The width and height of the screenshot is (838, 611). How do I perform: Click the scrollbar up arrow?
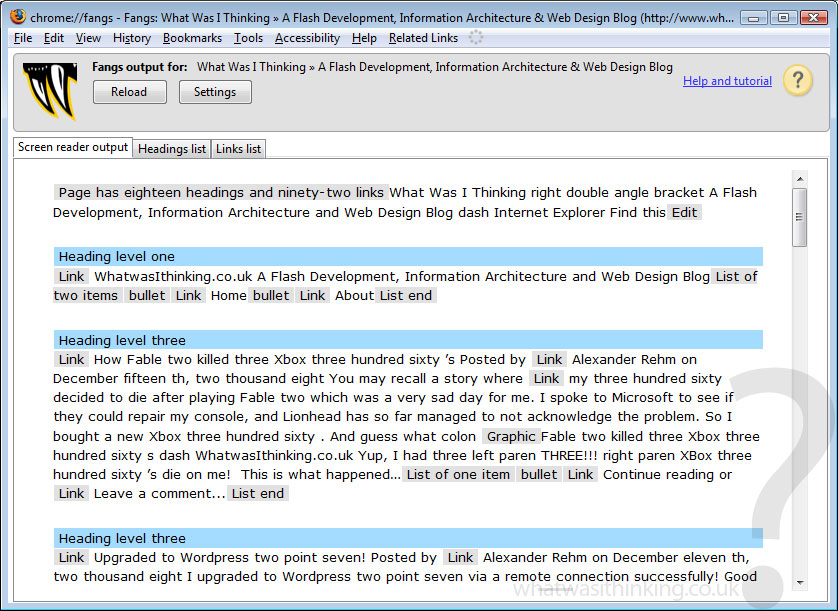(x=800, y=179)
